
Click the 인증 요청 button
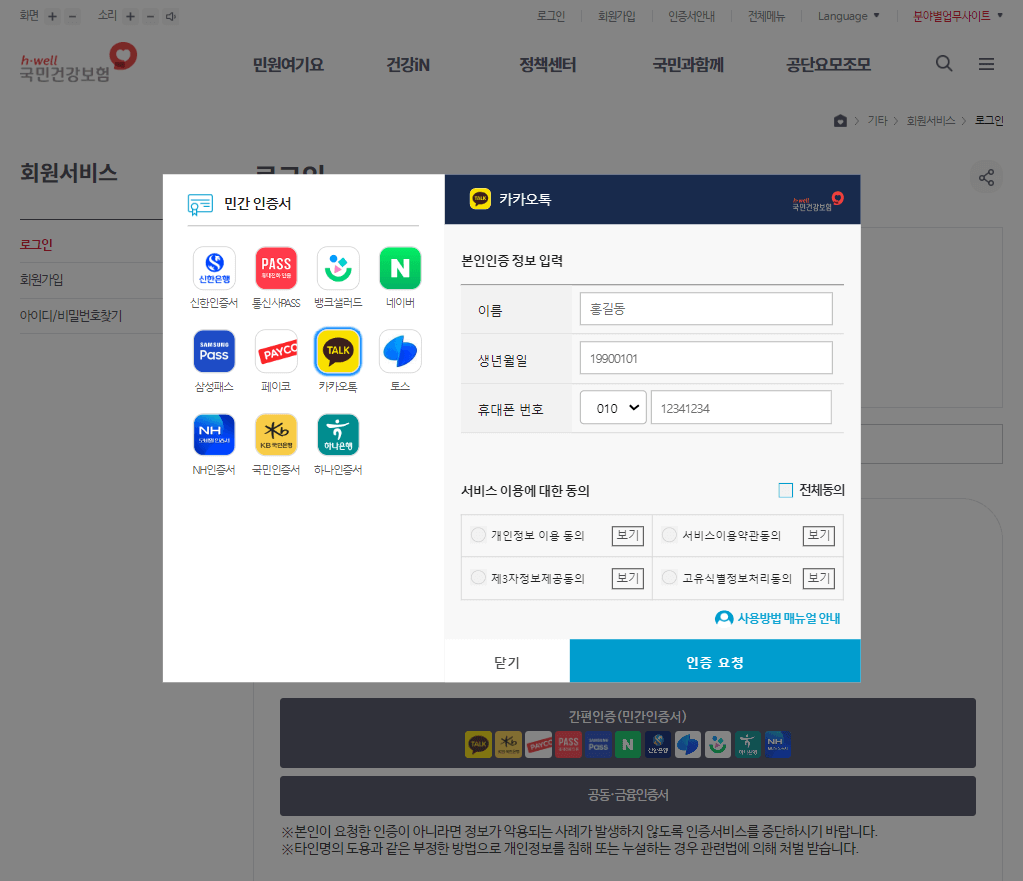(715, 661)
